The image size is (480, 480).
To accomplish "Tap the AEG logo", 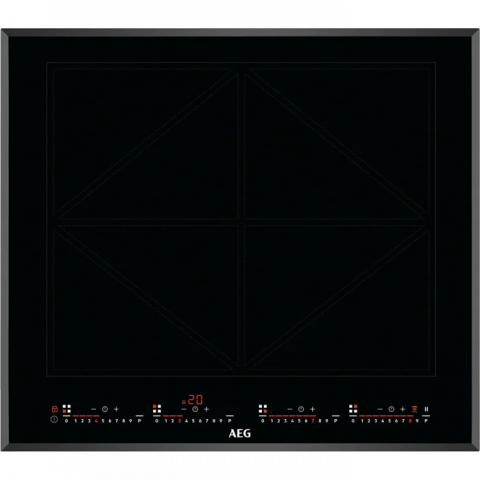I will point(240,433).
